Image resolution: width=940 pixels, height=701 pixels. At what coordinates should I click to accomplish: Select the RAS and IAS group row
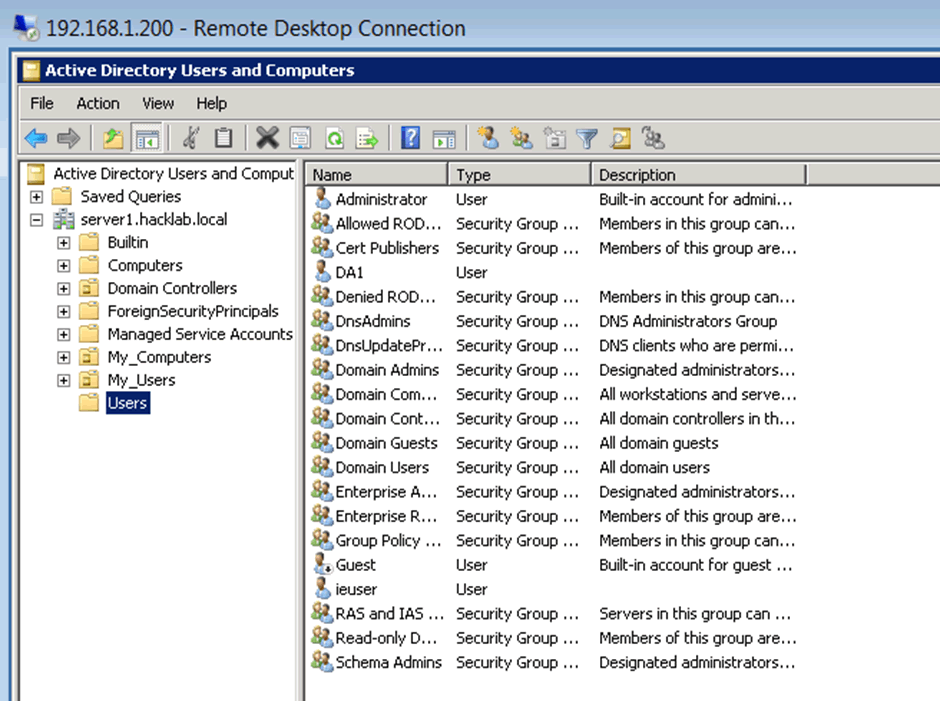555,613
